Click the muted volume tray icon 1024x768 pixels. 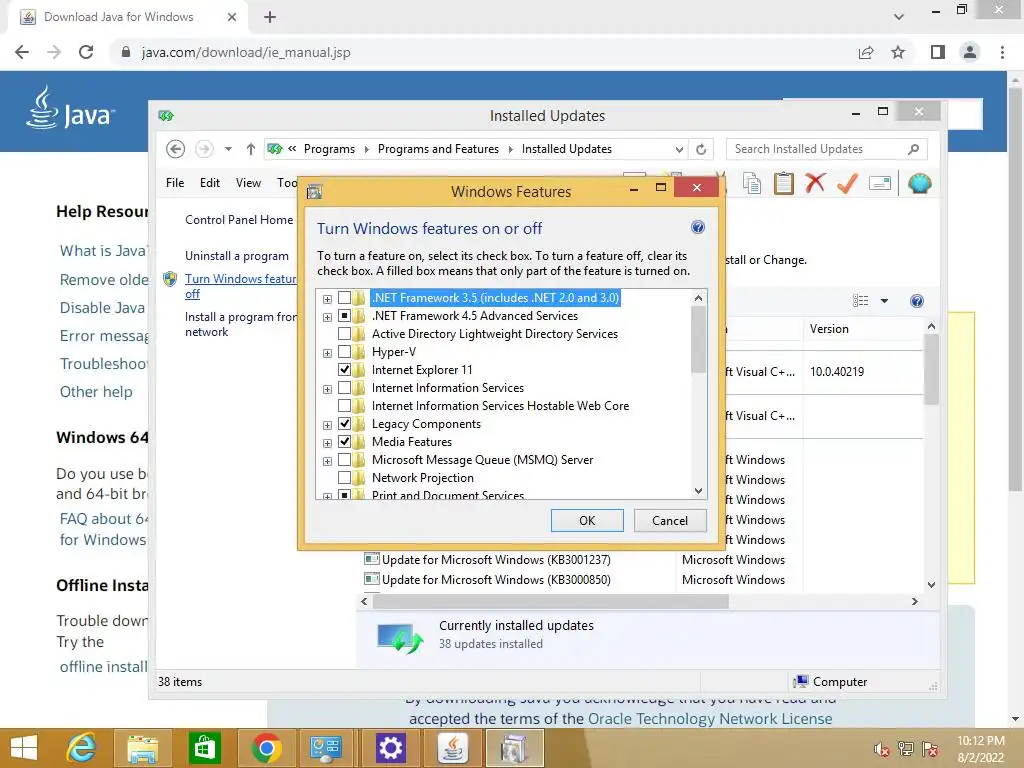(x=882, y=749)
